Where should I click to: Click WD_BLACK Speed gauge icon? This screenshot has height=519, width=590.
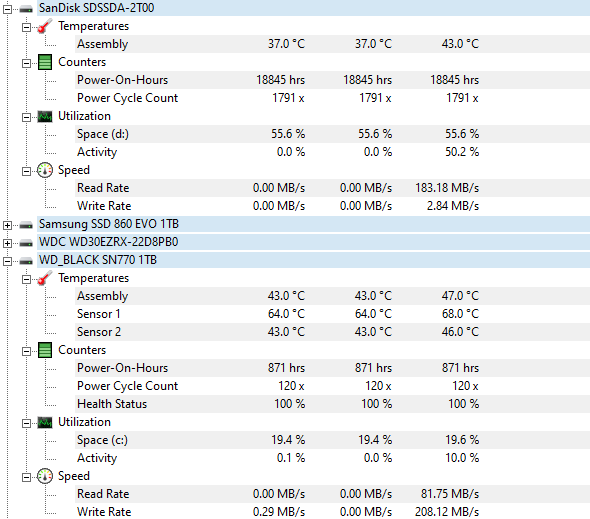45,476
